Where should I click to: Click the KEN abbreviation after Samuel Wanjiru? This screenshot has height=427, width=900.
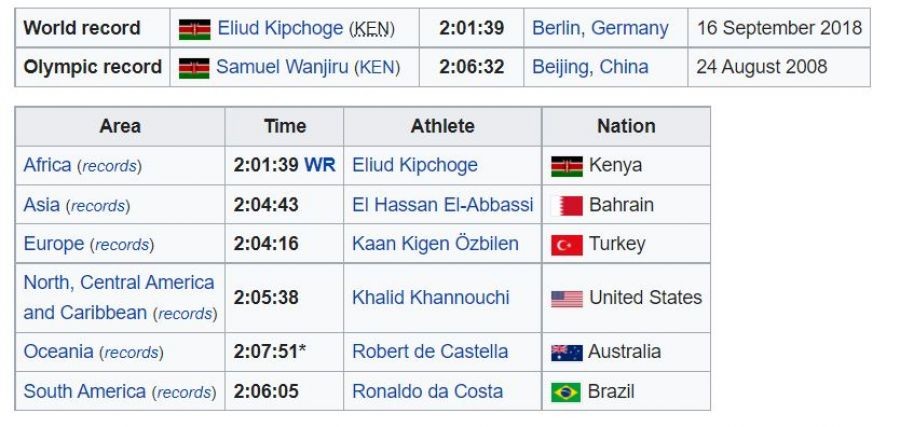coord(378,68)
